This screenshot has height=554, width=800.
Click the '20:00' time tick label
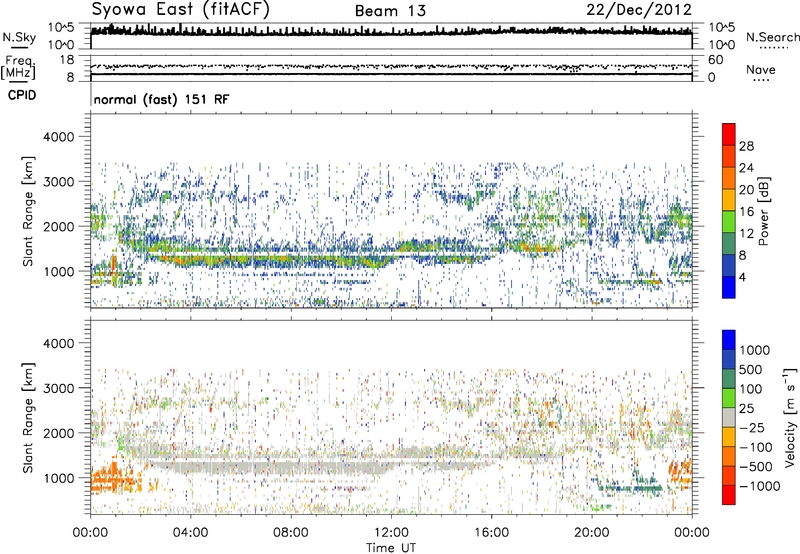tap(591, 533)
